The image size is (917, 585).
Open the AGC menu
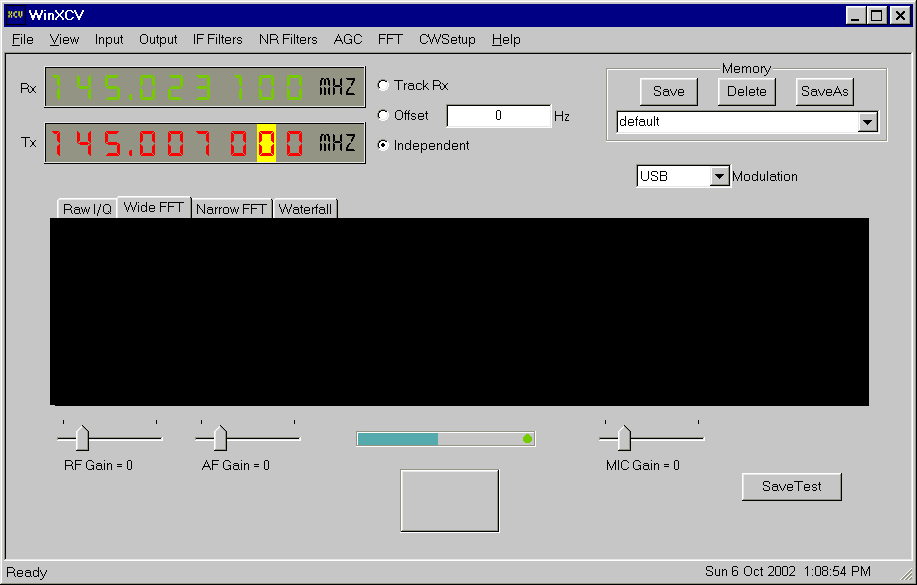[x=348, y=39]
